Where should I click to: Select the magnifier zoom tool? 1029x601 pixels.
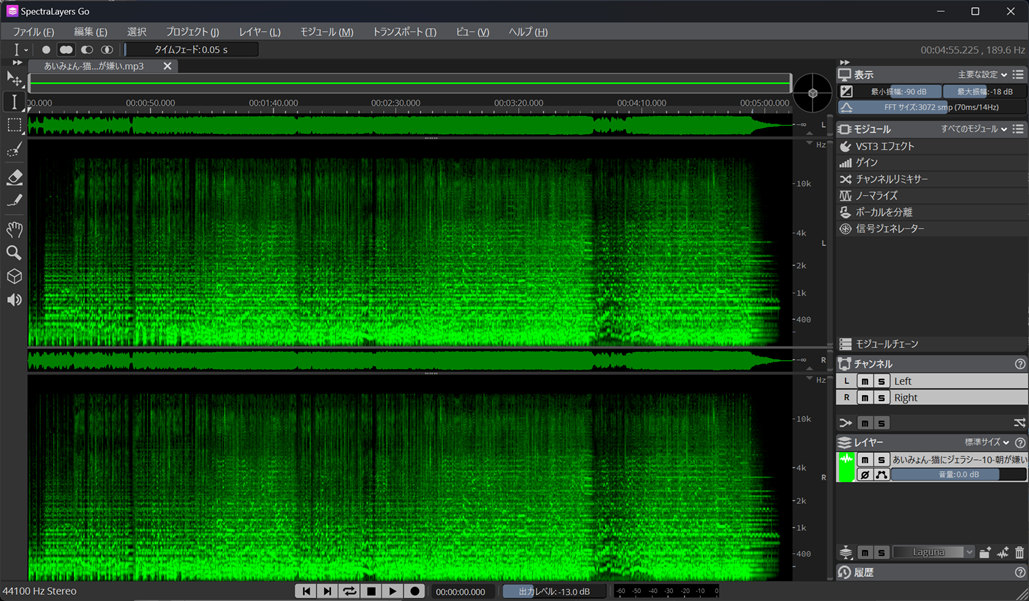(x=14, y=253)
